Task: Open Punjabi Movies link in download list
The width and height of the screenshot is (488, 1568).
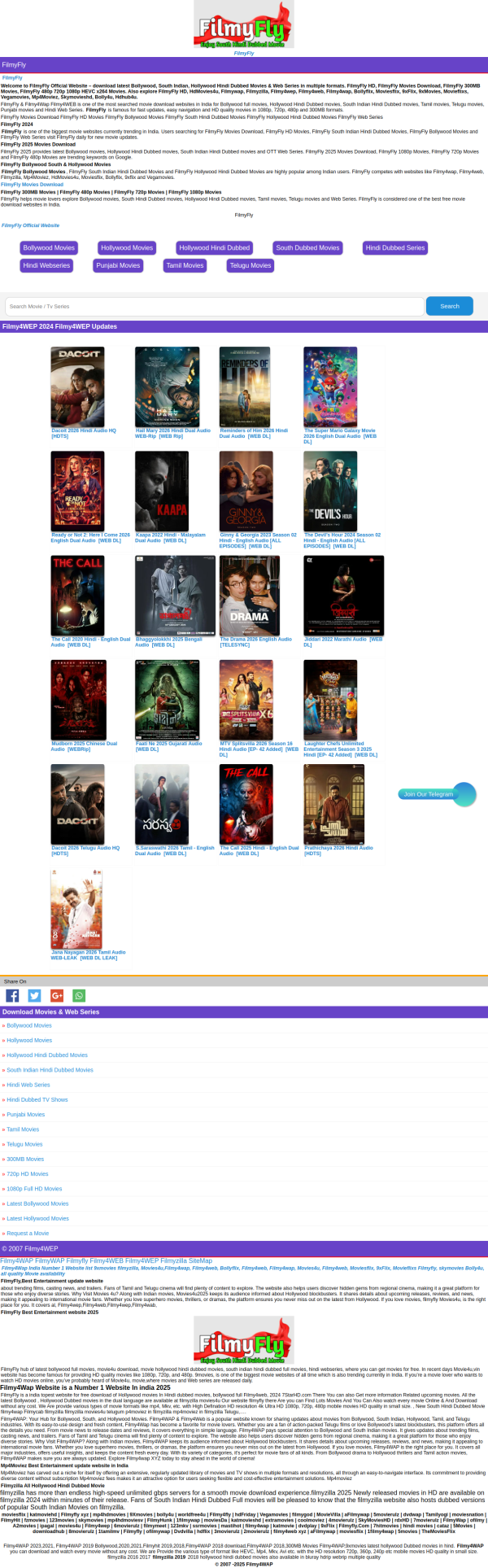Action: [x=26, y=1115]
